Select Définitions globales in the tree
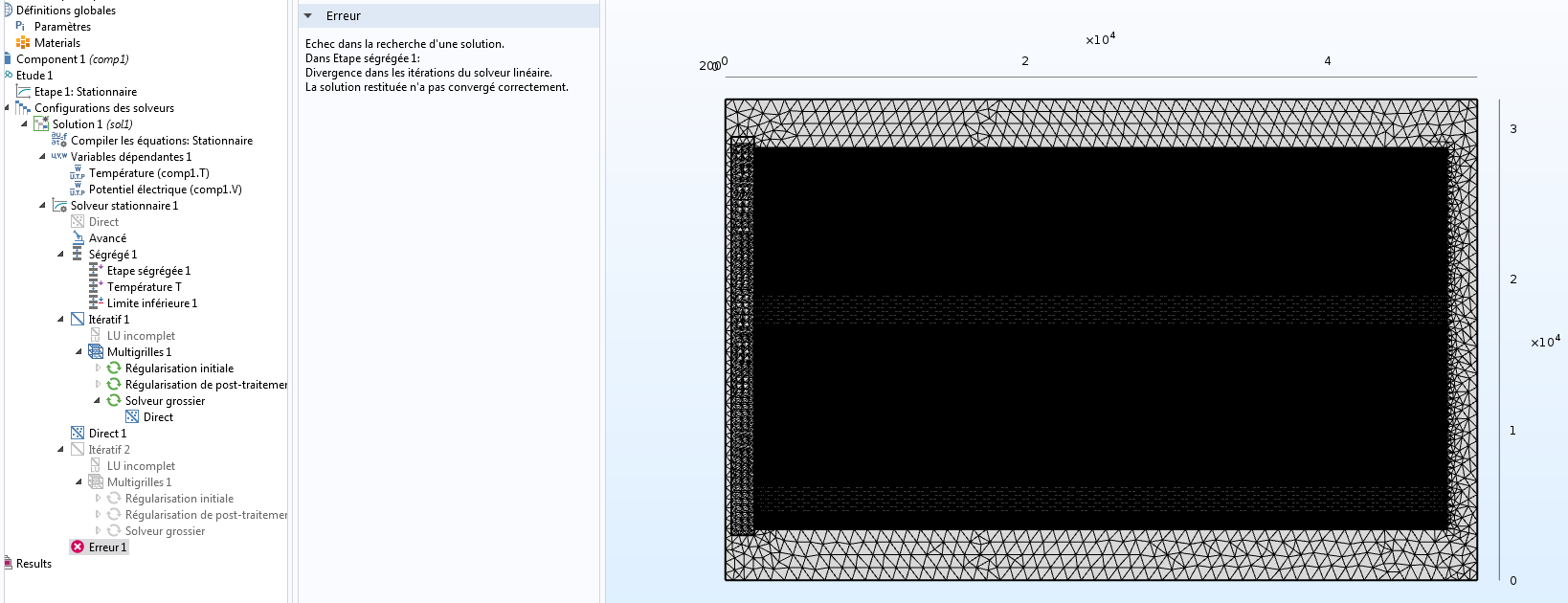Viewport: 1568px width, 603px height. [x=65, y=11]
